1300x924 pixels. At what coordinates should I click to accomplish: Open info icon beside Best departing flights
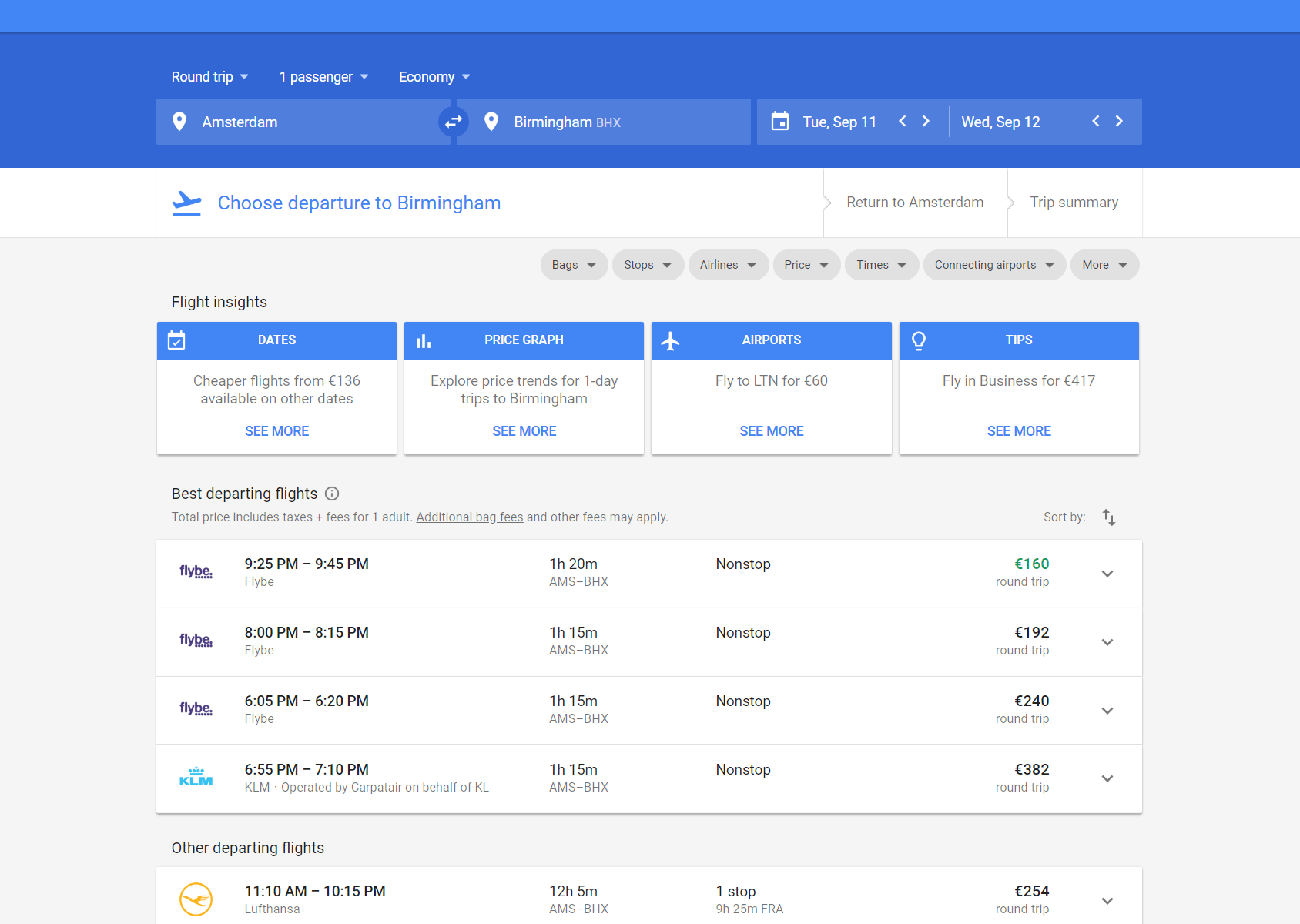point(332,494)
